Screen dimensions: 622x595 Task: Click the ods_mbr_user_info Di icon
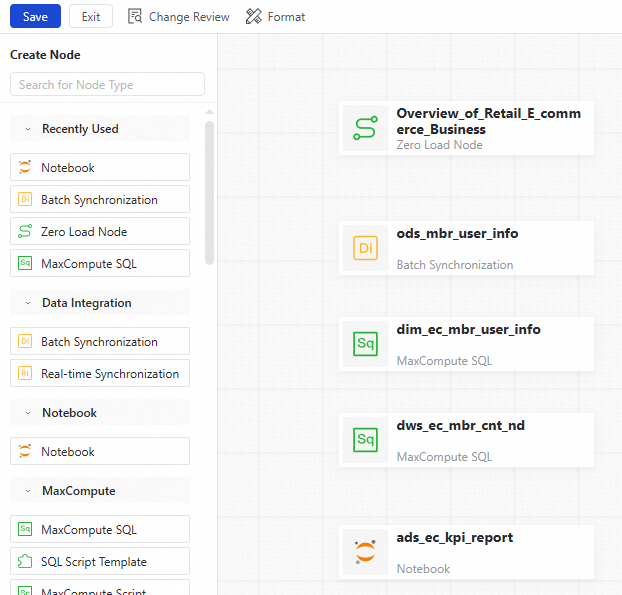[x=365, y=248]
